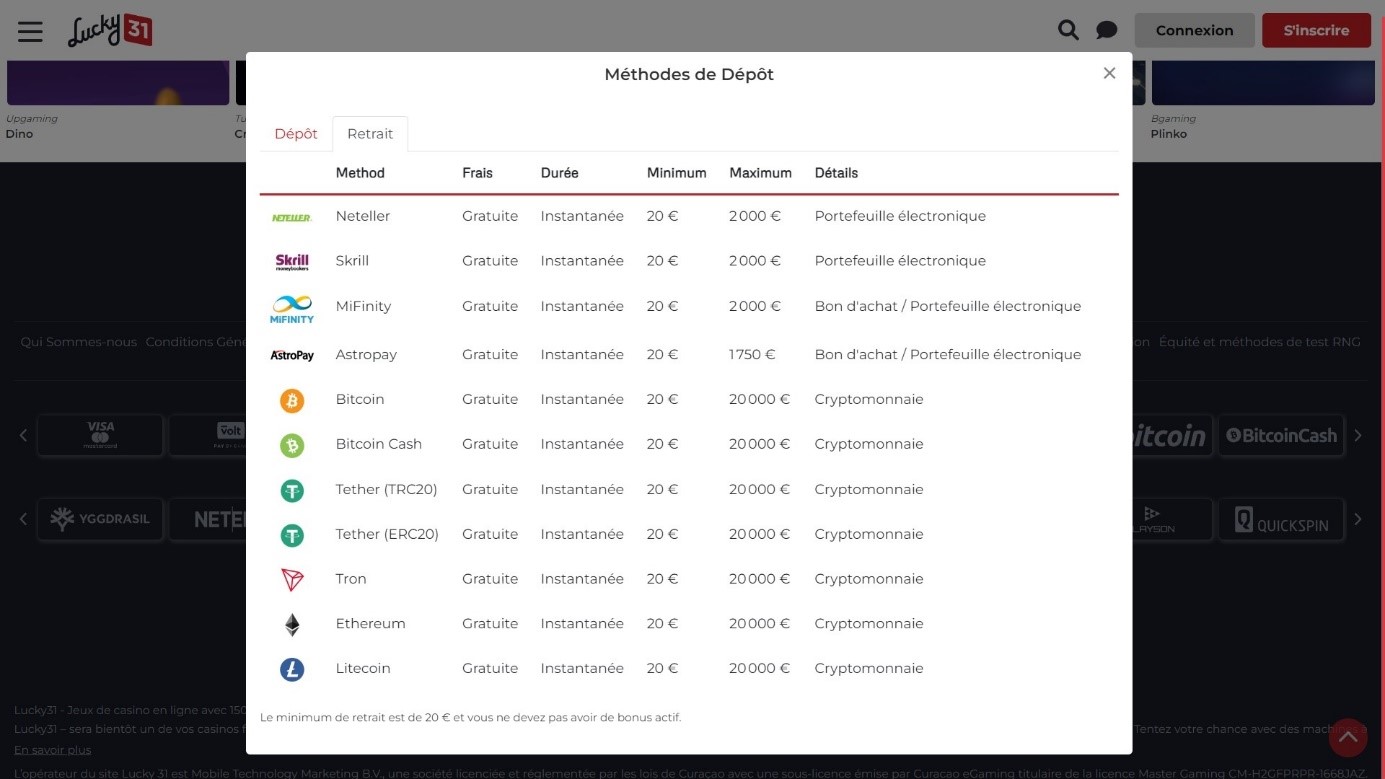Click the AstroPay logo icon

(292, 355)
